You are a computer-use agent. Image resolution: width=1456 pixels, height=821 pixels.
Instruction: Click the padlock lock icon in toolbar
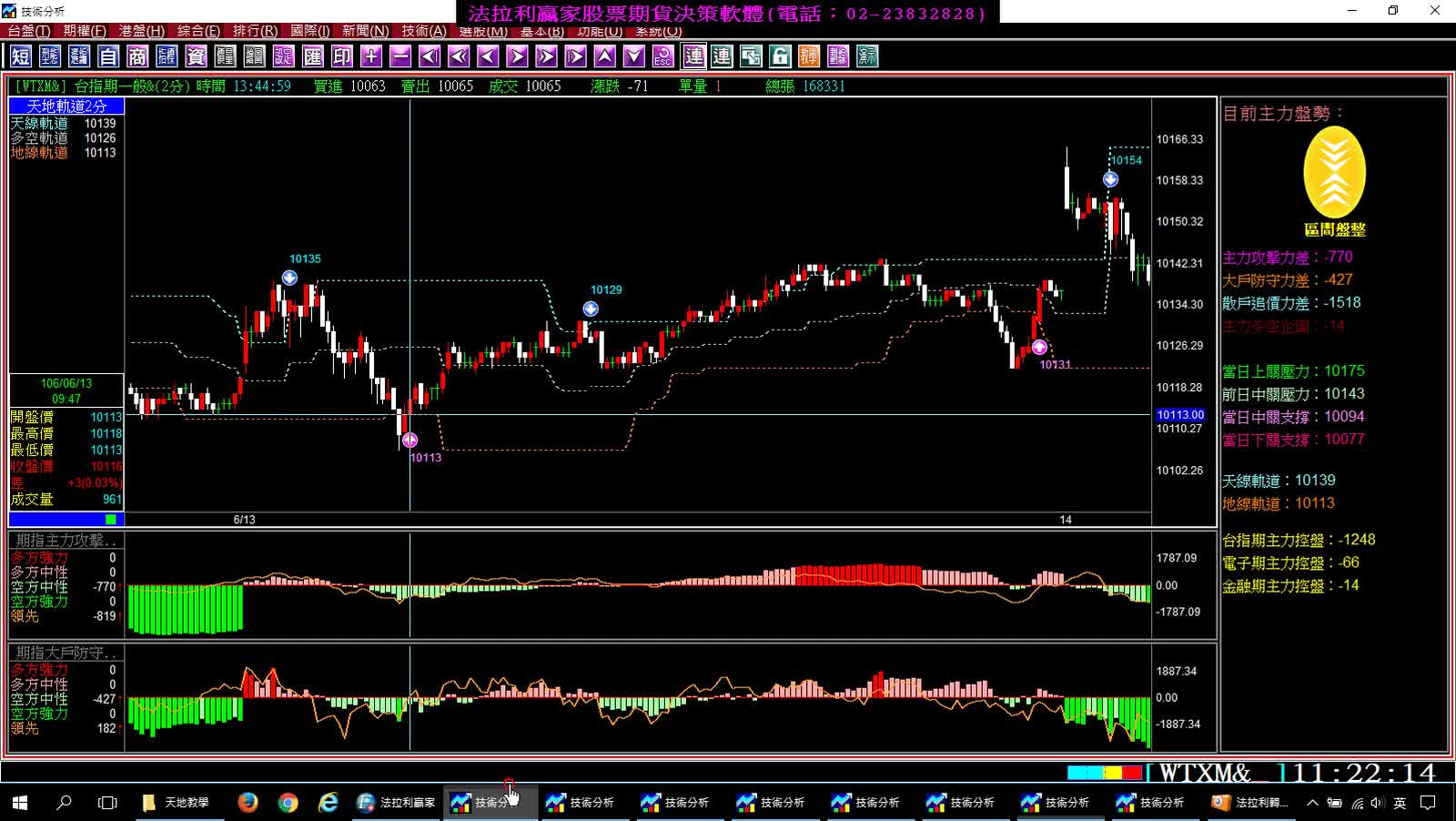780,56
